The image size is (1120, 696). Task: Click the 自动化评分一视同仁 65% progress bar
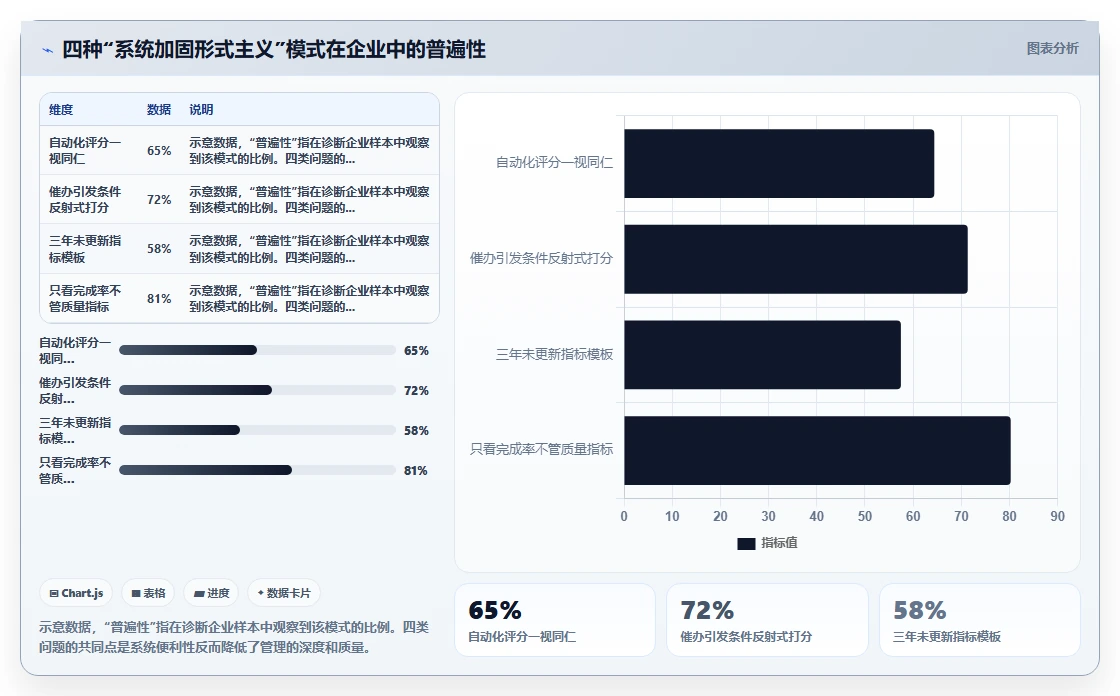257,350
